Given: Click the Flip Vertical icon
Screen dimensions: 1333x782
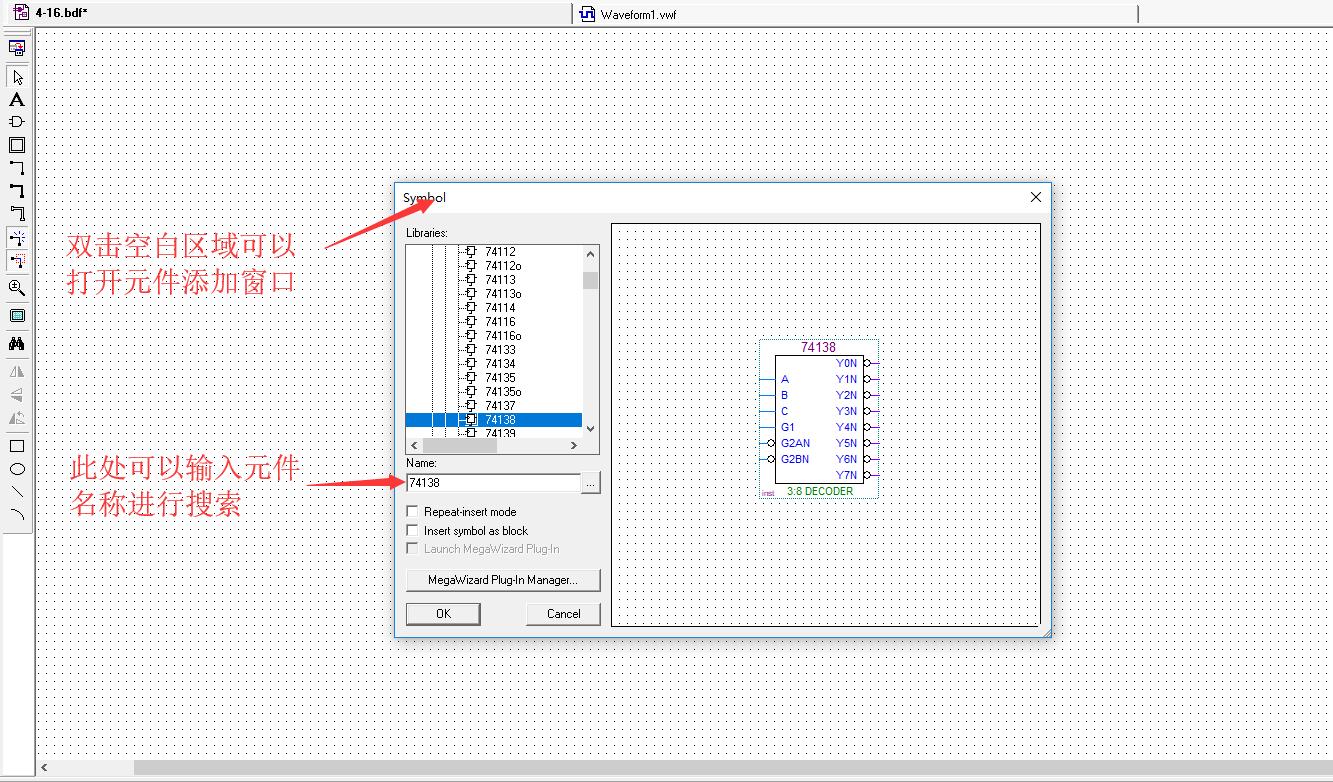Looking at the screenshot, I should 17,395.
